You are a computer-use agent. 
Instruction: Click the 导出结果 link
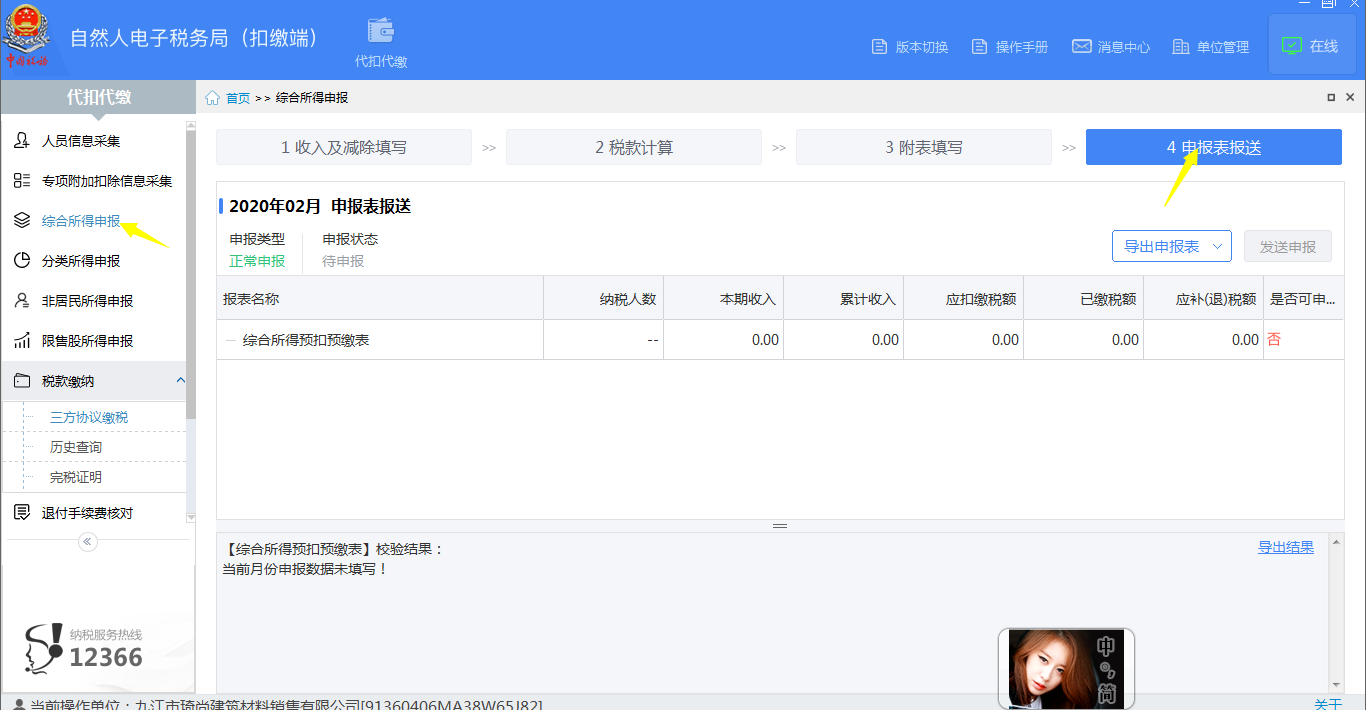[x=1285, y=547]
